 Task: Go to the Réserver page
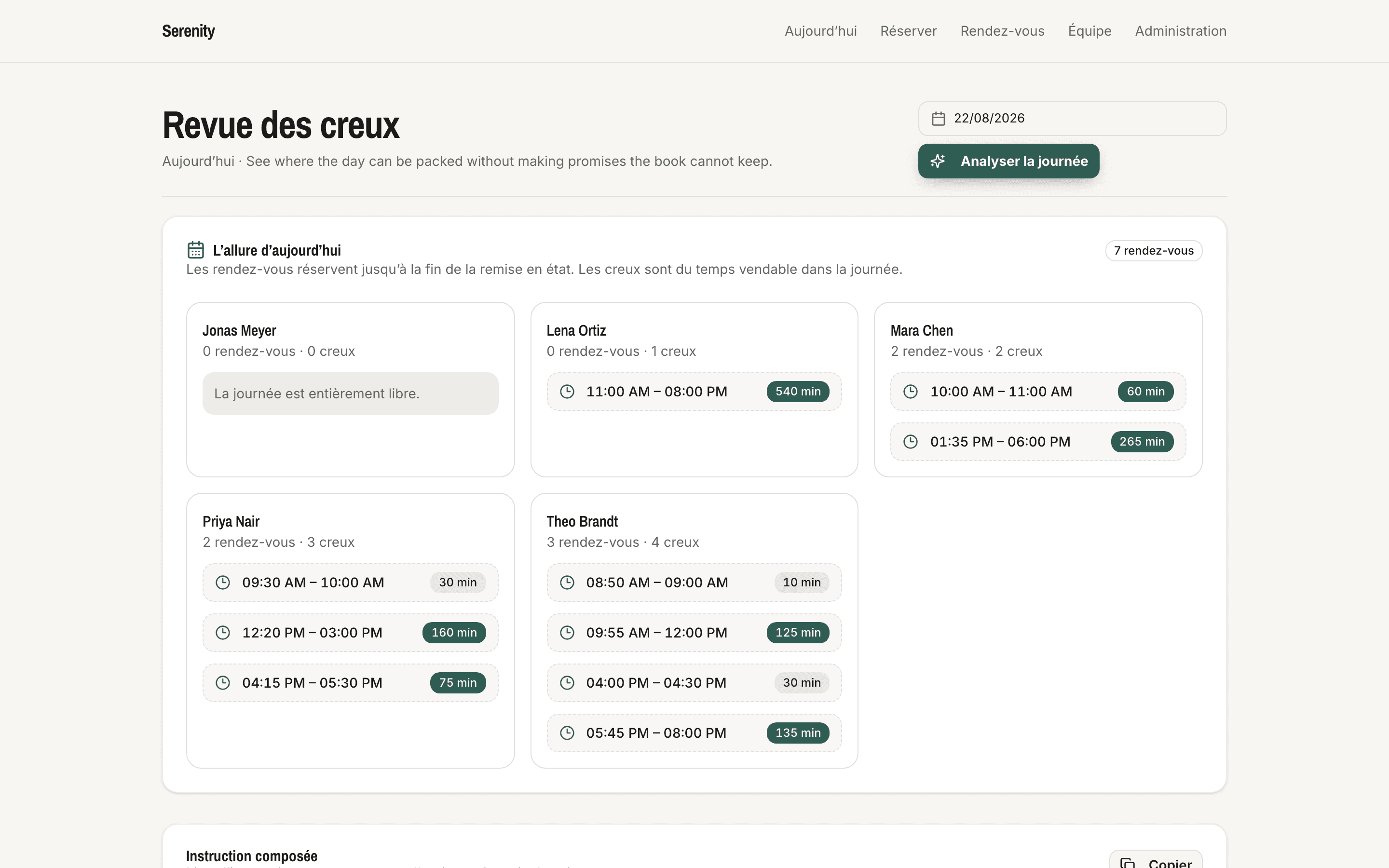908,31
